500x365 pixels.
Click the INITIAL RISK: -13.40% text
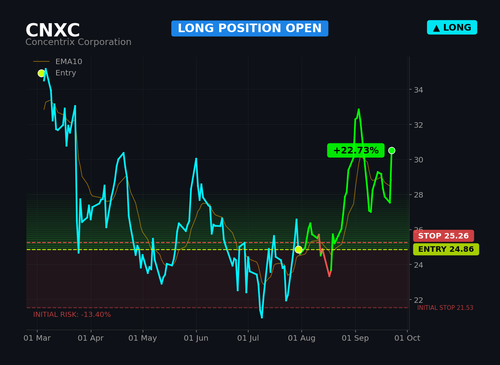tap(72, 314)
